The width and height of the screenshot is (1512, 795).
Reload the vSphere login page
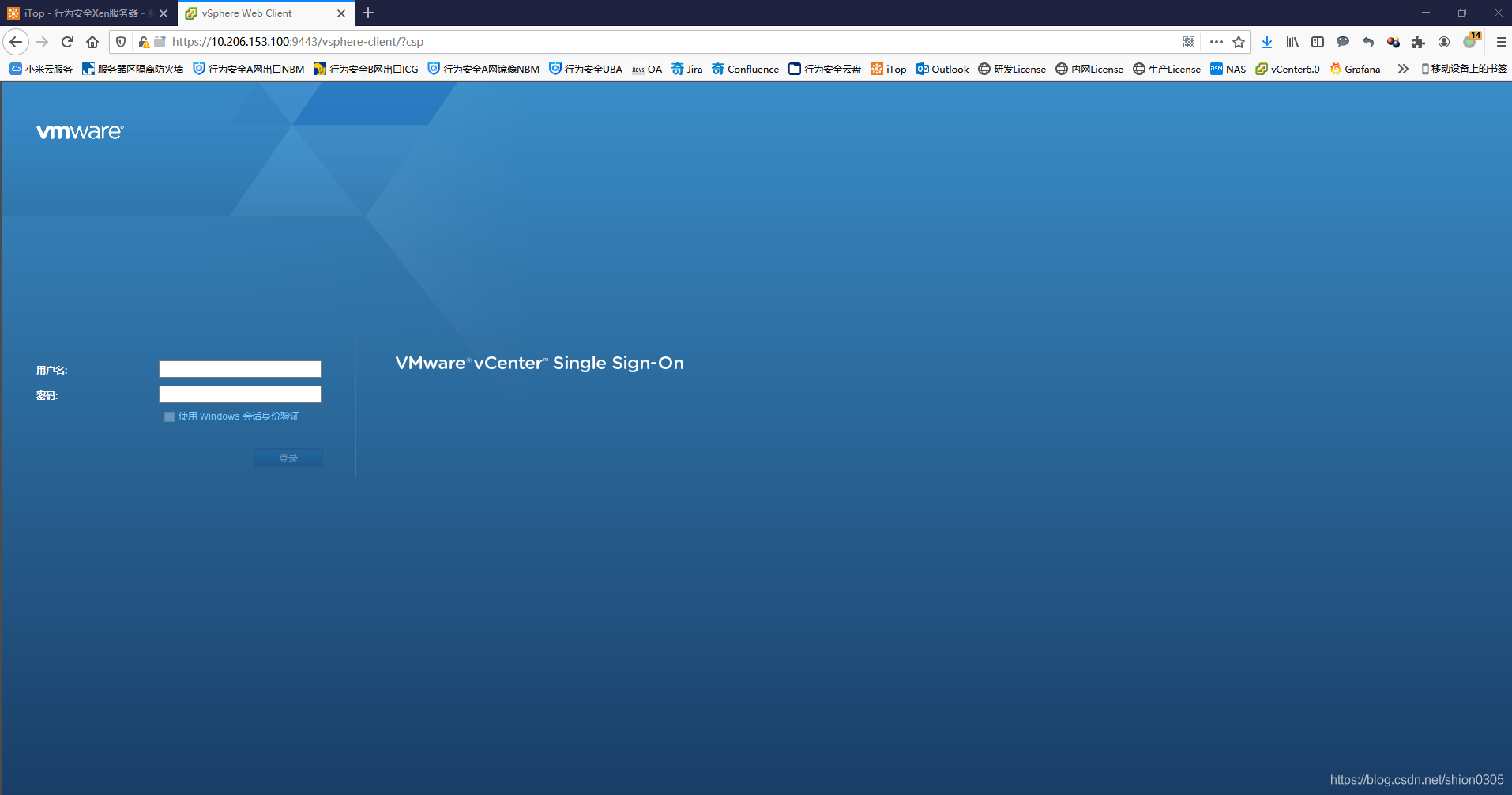tap(67, 42)
